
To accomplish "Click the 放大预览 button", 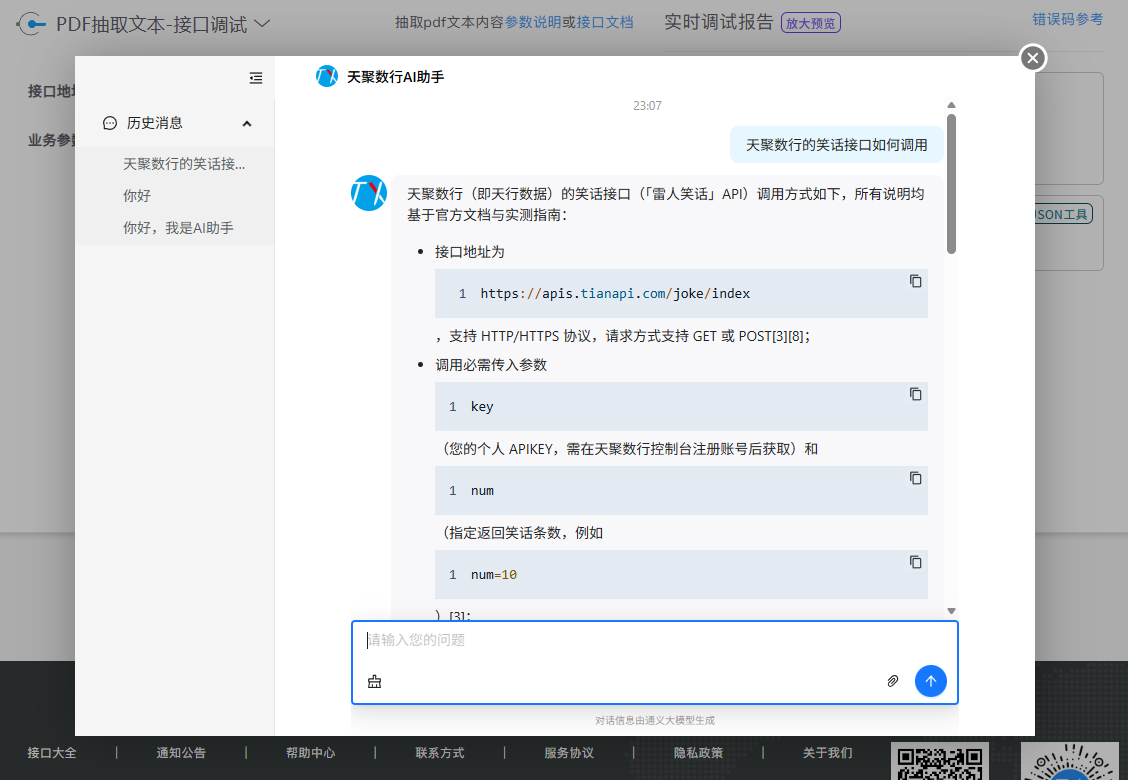I will 810,22.
